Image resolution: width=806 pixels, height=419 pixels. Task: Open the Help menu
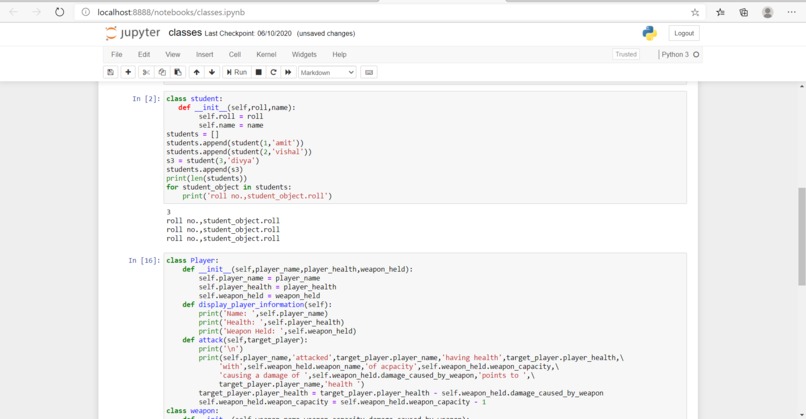coord(339,54)
